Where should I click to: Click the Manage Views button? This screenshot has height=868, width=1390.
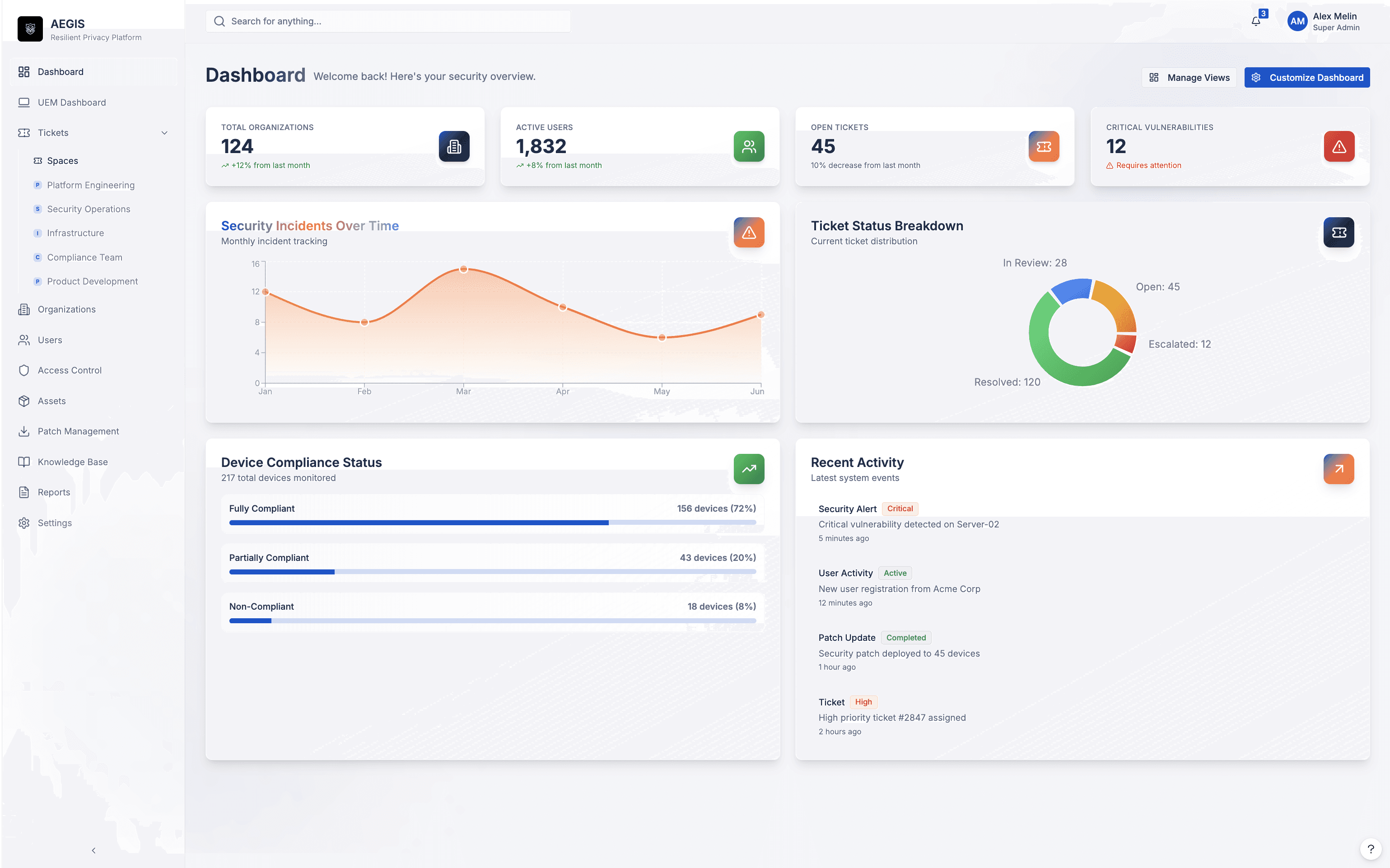click(1188, 78)
